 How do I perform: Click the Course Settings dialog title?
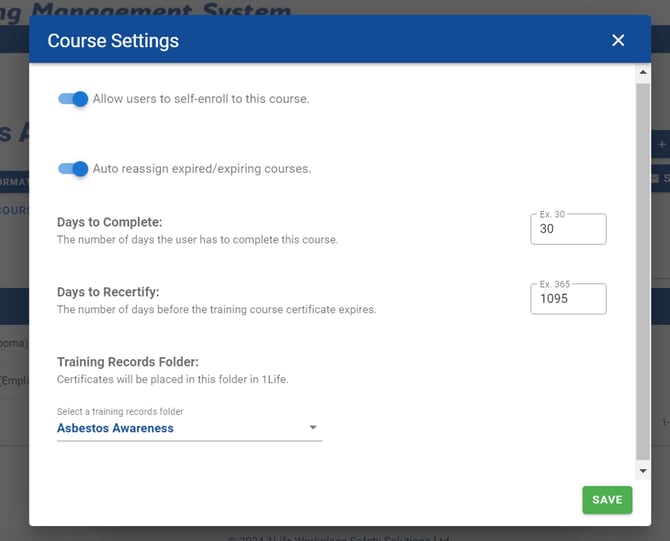point(113,41)
